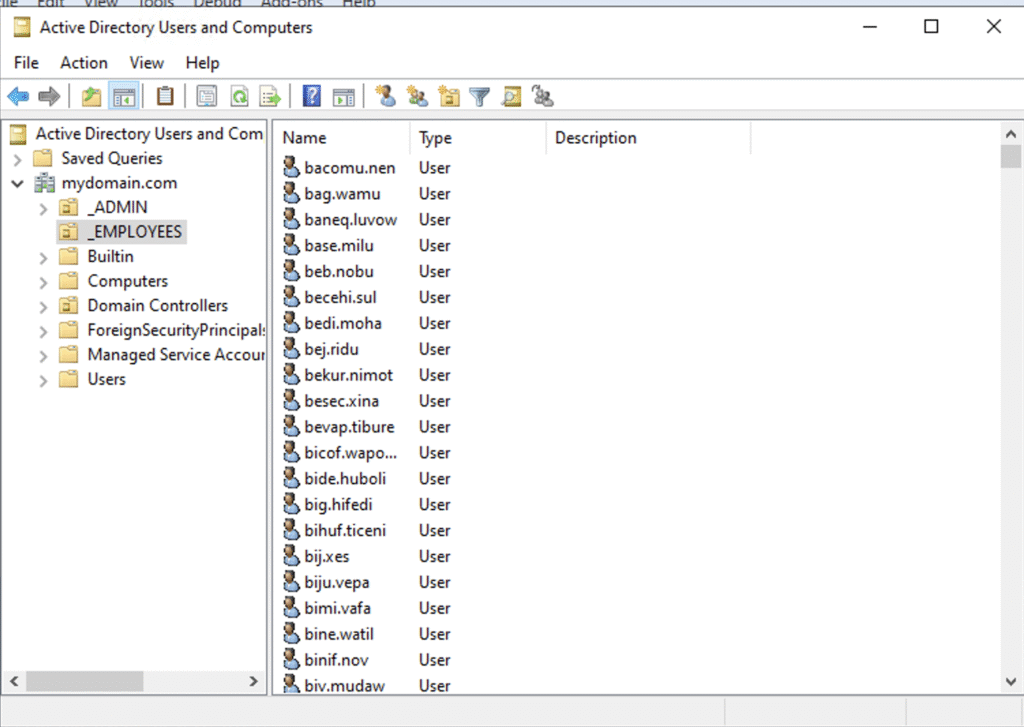Click the Find objects icon
Image resolution: width=1024 pixels, height=727 pixels.
coord(511,96)
